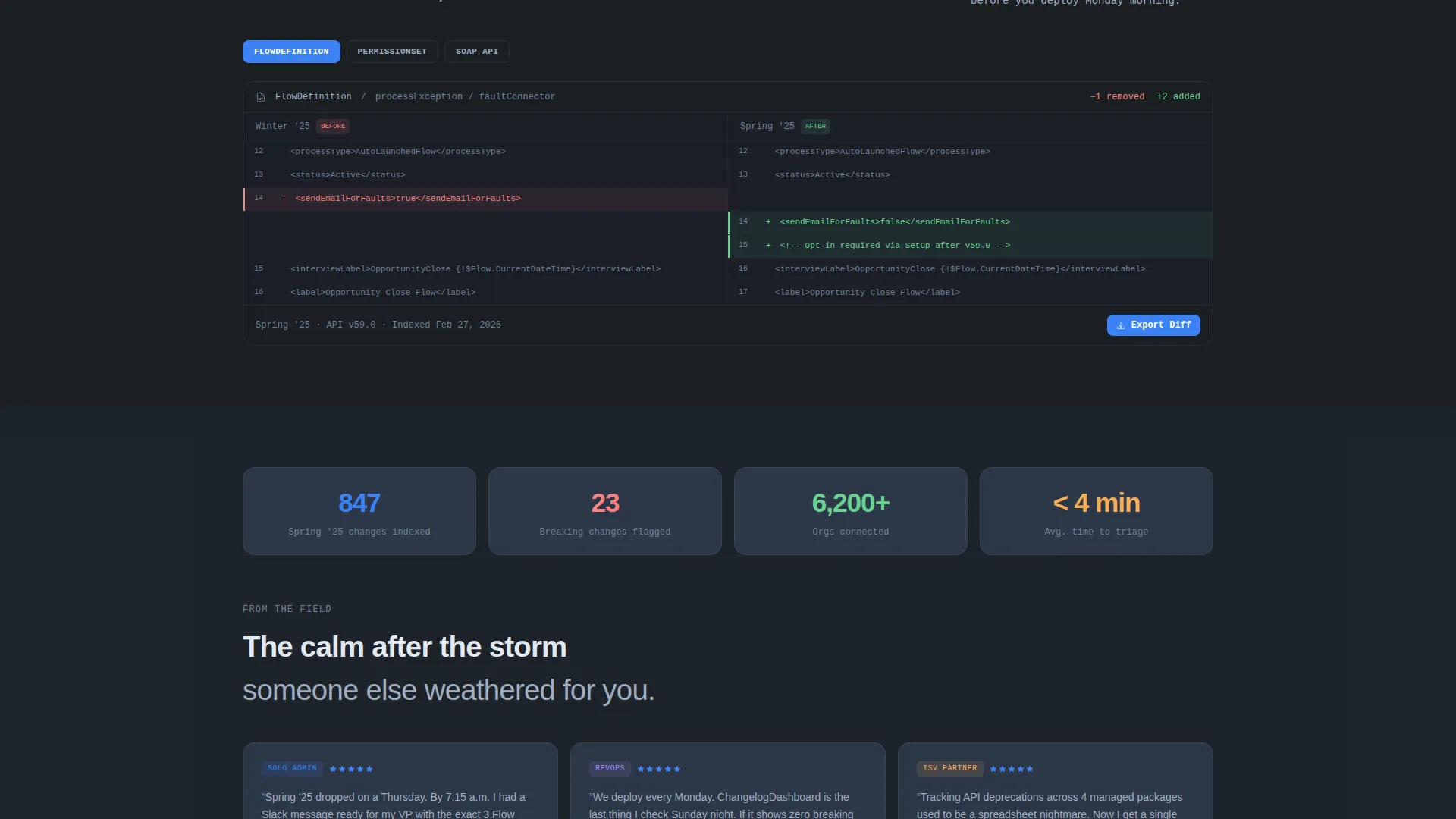Click the removed sendEmailForFaults true line
Image resolution: width=1456 pixels, height=819 pixels.
pyautogui.click(x=485, y=199)
